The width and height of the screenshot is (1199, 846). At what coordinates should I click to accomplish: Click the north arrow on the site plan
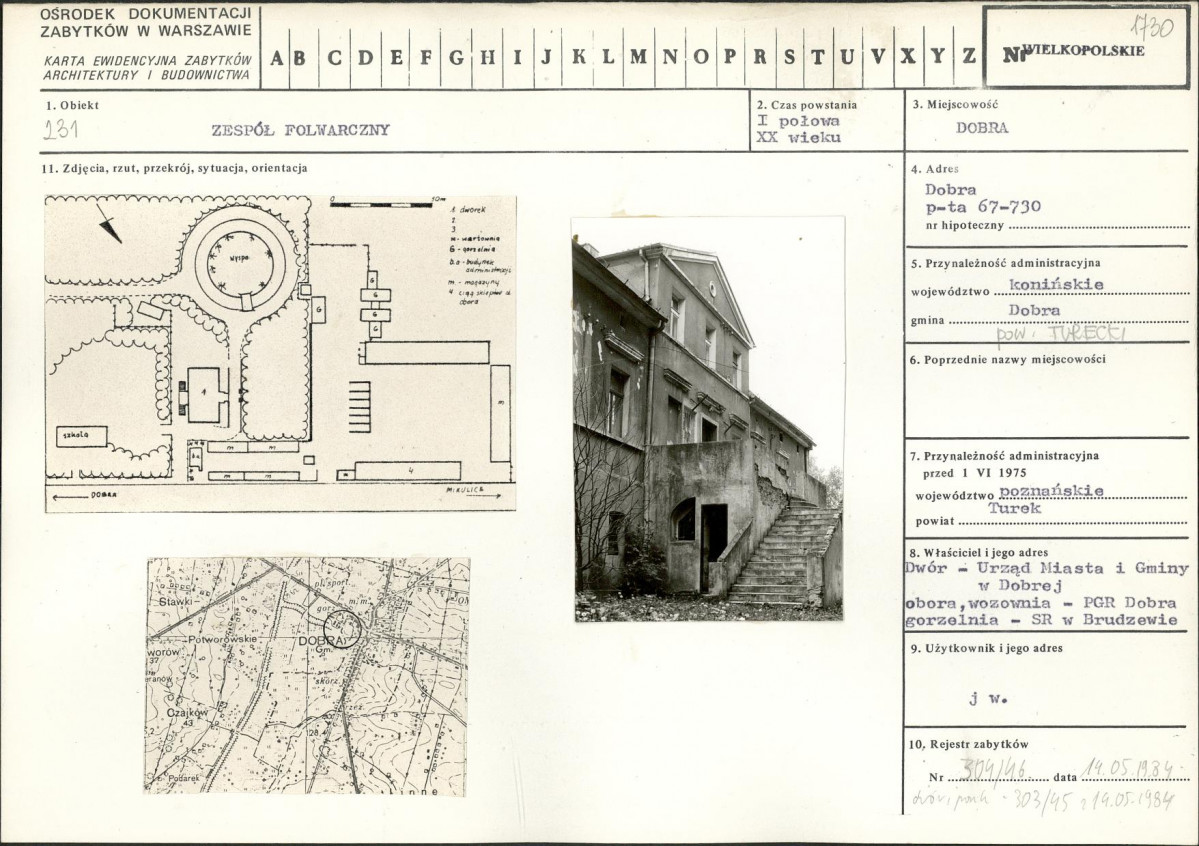109,223
